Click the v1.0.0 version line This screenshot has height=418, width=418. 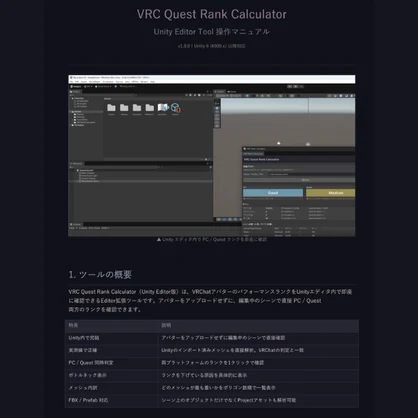pyautogui.click(x=212, y=46)
